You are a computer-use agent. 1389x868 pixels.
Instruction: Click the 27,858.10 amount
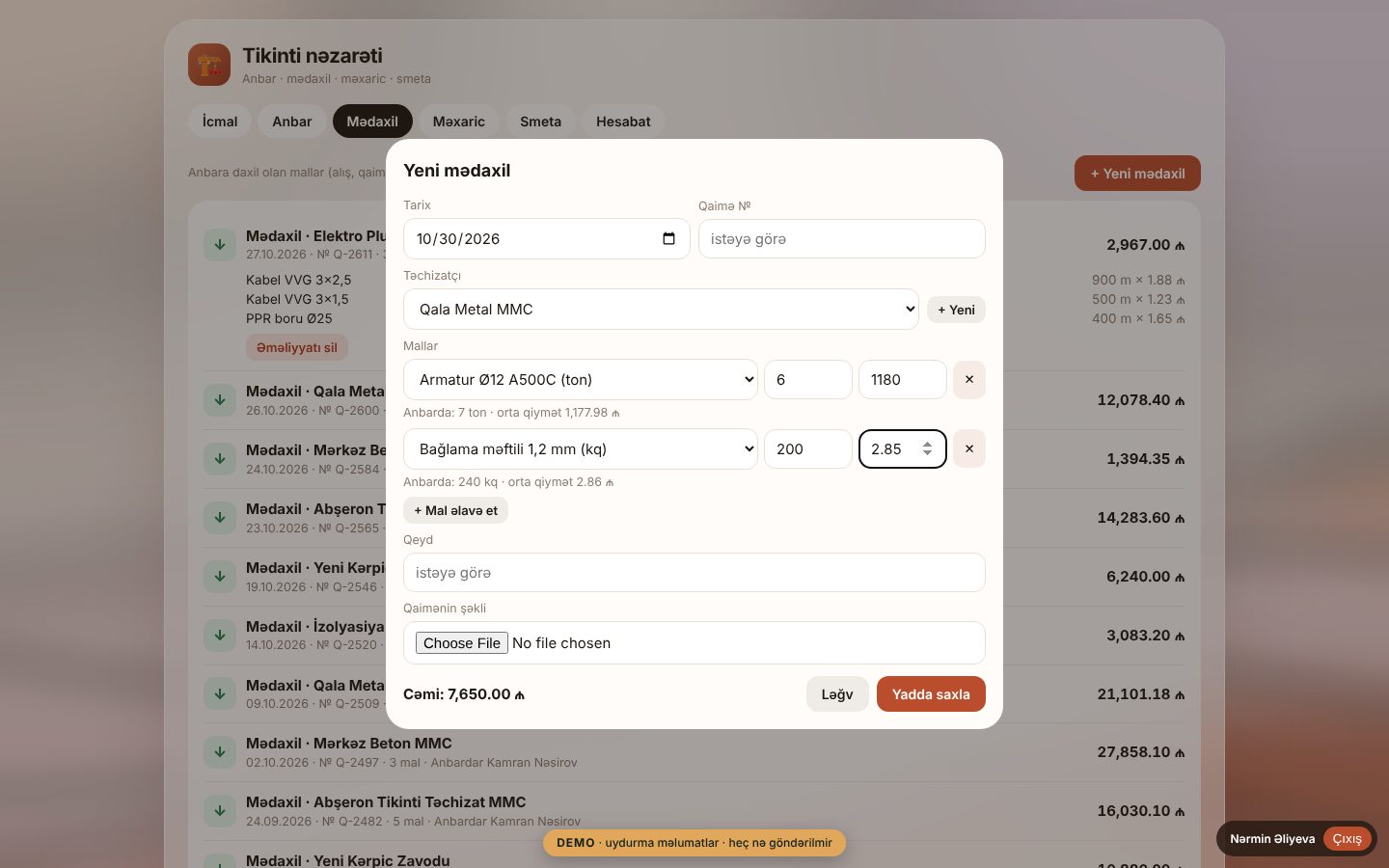(x=1141, y=752)
